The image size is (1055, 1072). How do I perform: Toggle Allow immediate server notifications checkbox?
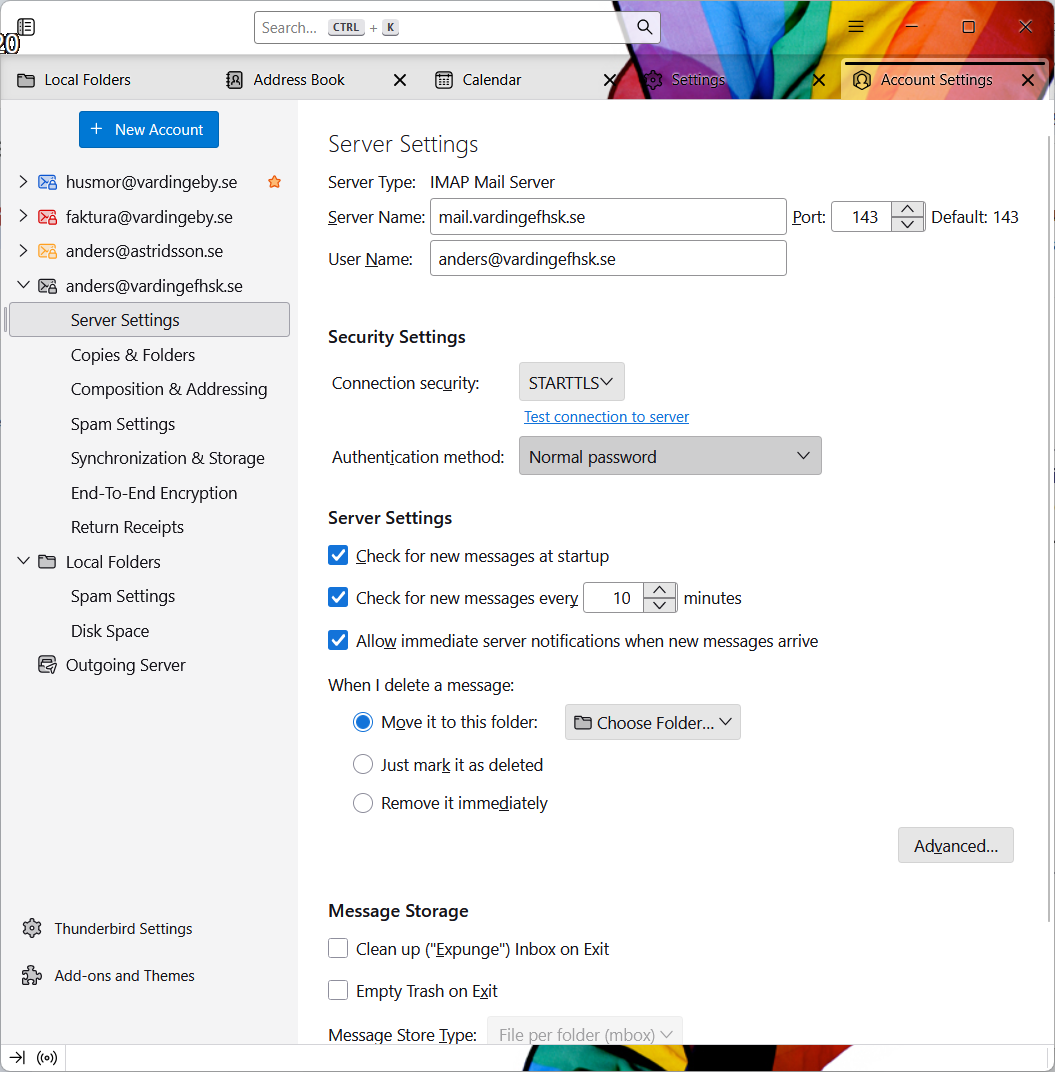tap(338, 640)
